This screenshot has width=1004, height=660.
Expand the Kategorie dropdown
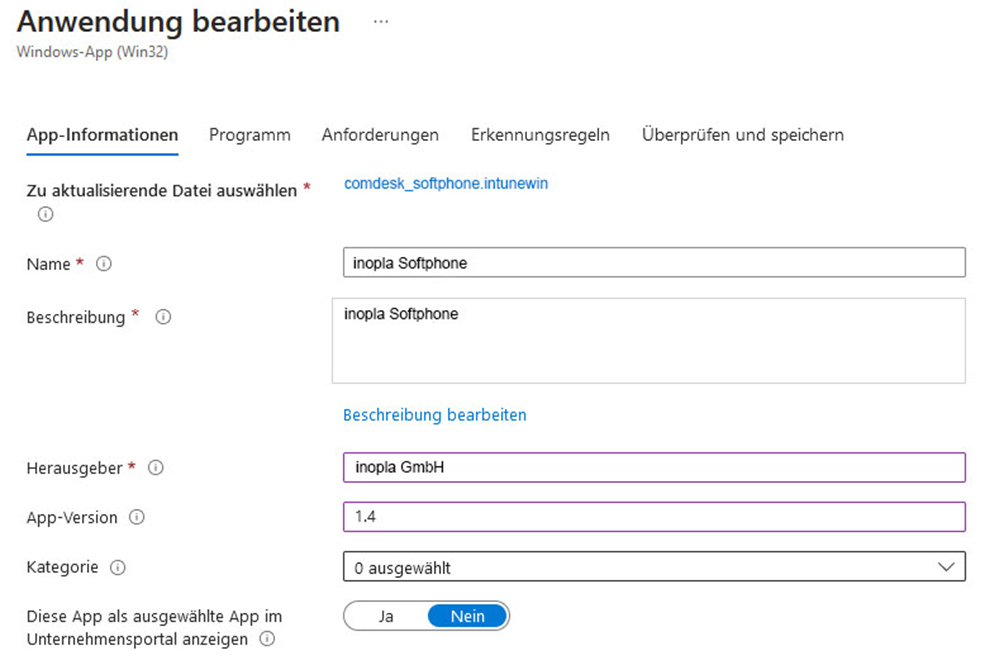tap(653, 567)
